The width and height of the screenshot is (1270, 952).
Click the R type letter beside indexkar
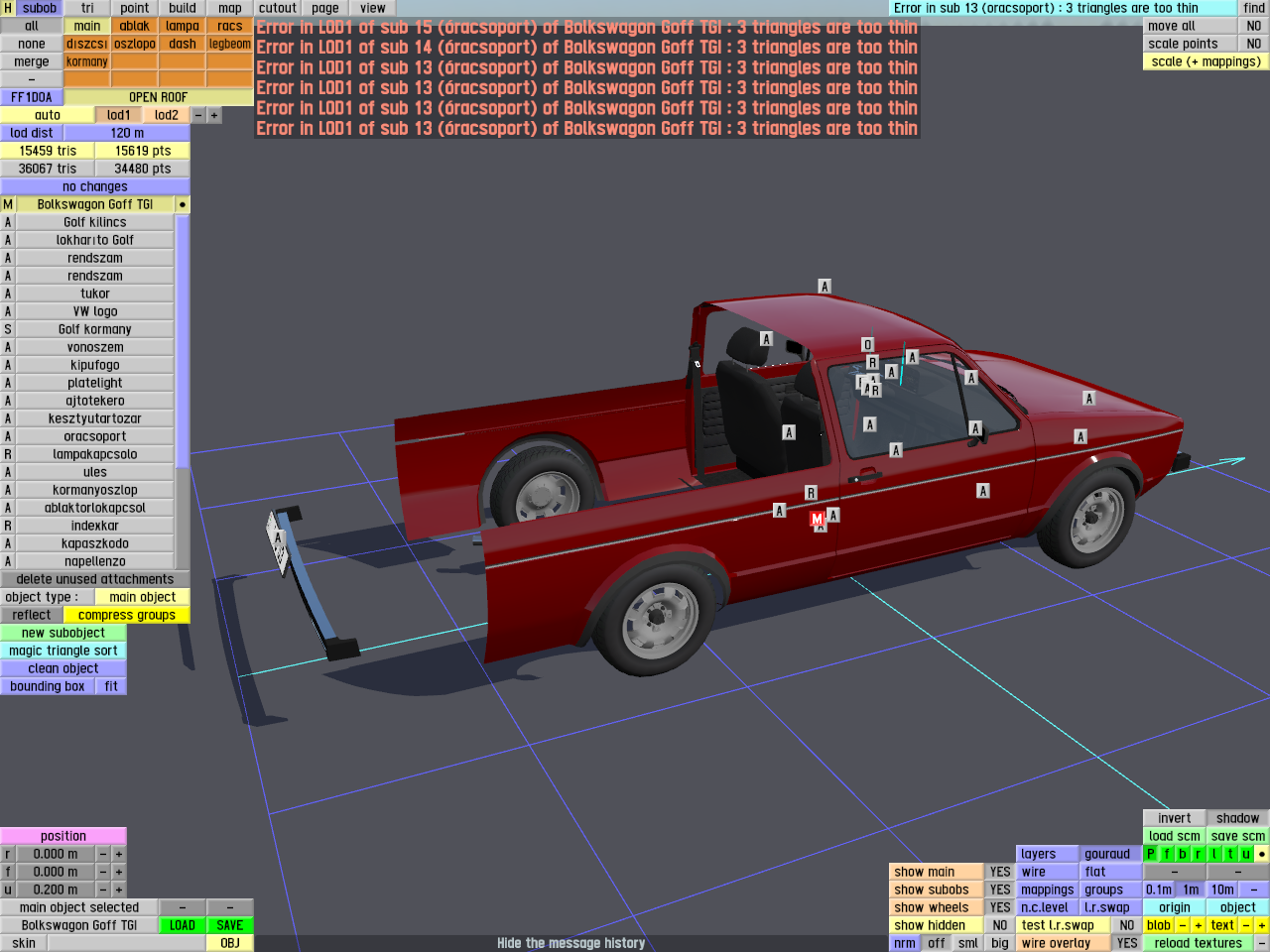(x=8, y=526)
